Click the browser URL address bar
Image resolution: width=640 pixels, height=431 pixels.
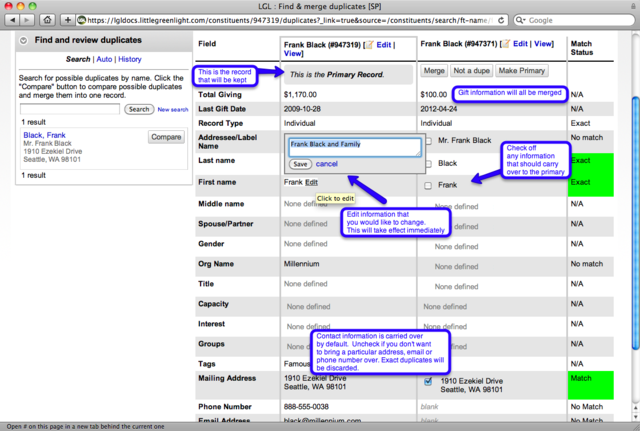point(286,20)
